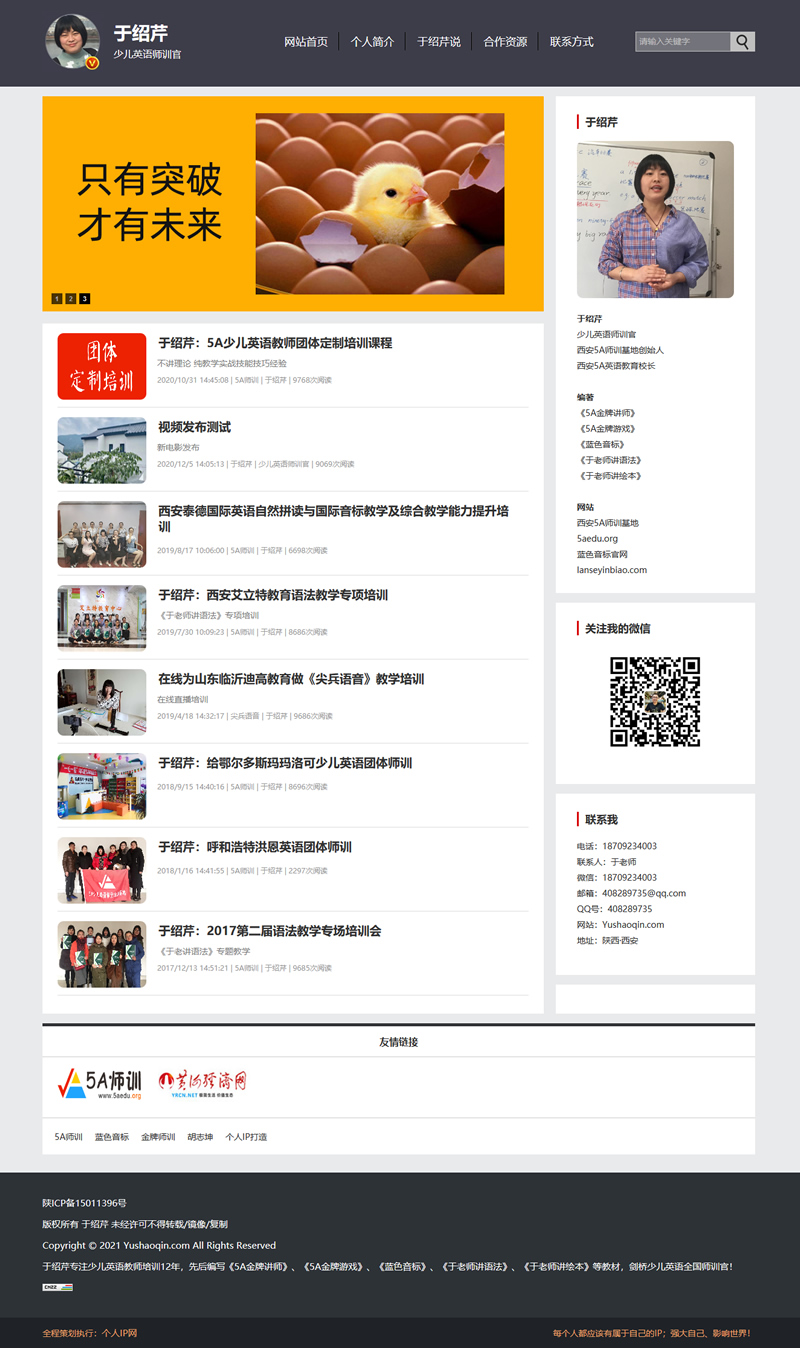This screenshot has width=800, height=1349.
Task: Select carousel slide 3 indicator
Action: tap(85, 297)
